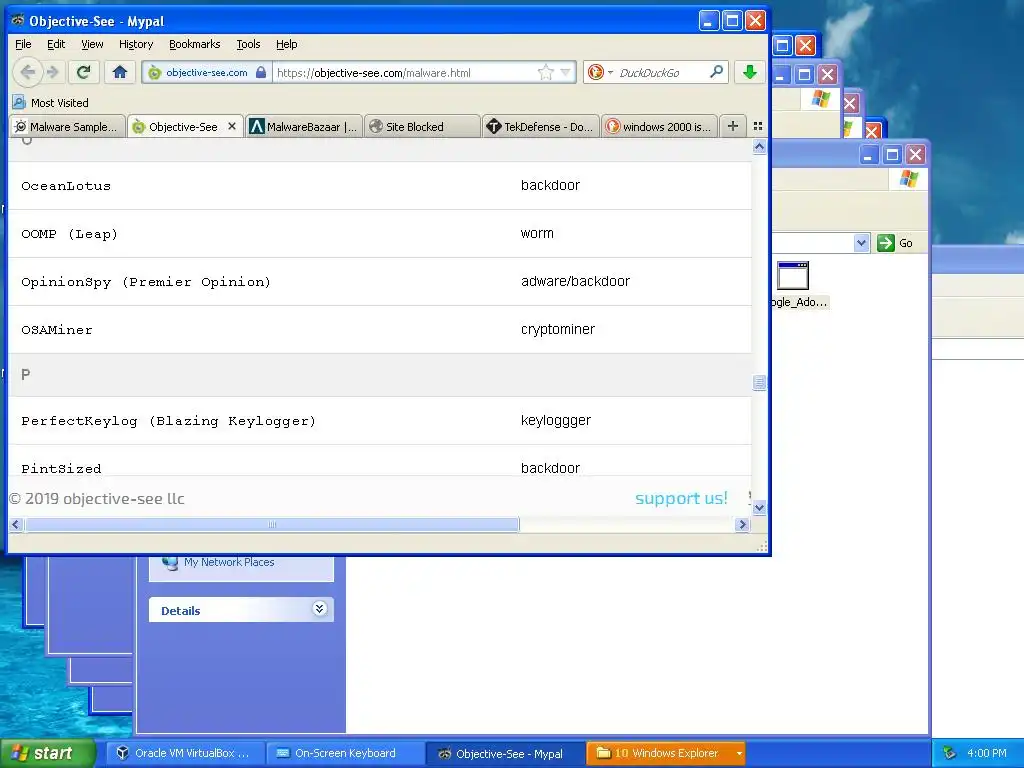Select the PerfectKeylog (Blazing Keylogger) entry
The image size is (1024, 768).
[380, 421]
